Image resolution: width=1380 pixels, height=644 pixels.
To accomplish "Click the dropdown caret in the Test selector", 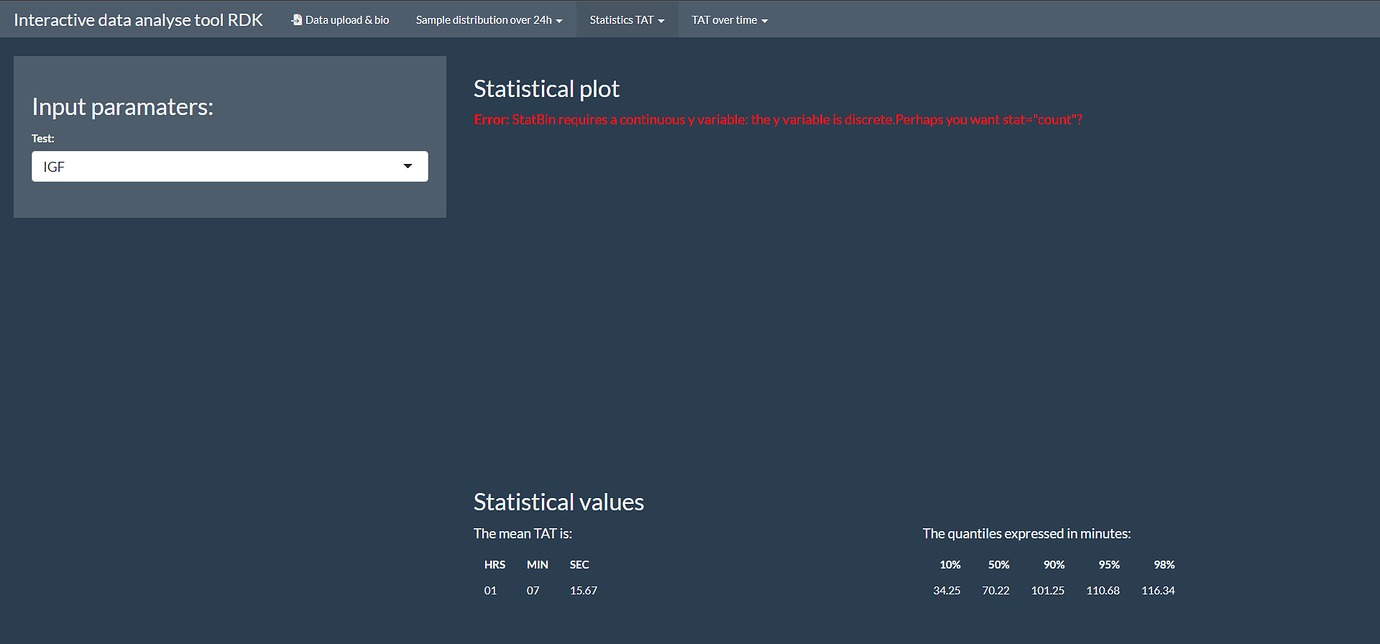I will (x=407, y=166).
